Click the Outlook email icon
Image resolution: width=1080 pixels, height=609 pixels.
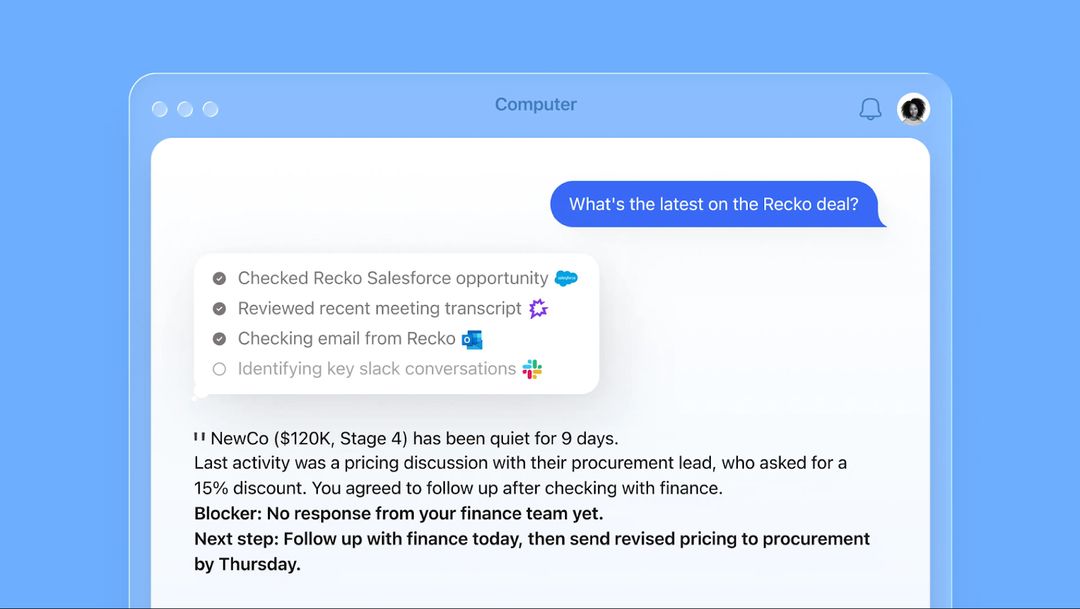point(472,339)
